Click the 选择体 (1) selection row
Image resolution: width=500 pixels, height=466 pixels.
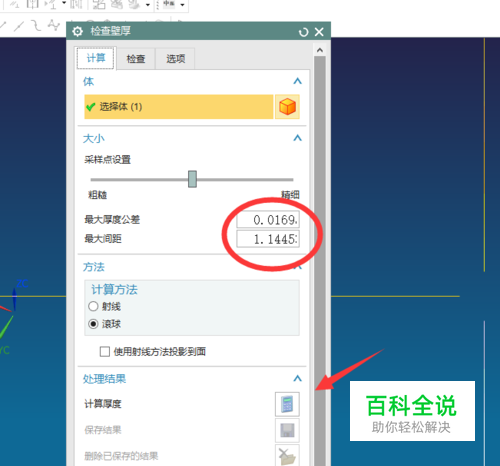(x=179, y=107)
